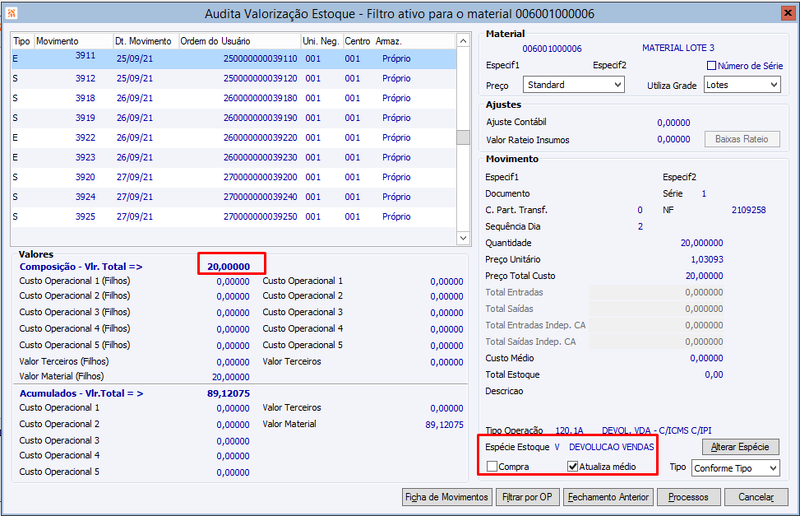The height and width of the screenshot is (516, 800).
Task: Check the Compra checkbox
Action: pyautogui.click(x=492, y=466)
